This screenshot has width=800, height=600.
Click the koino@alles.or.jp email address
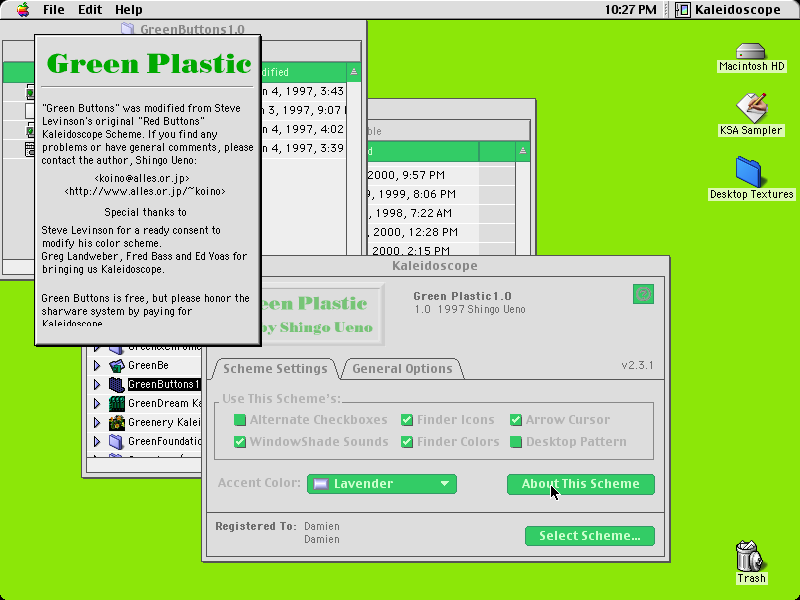(142, 179)
